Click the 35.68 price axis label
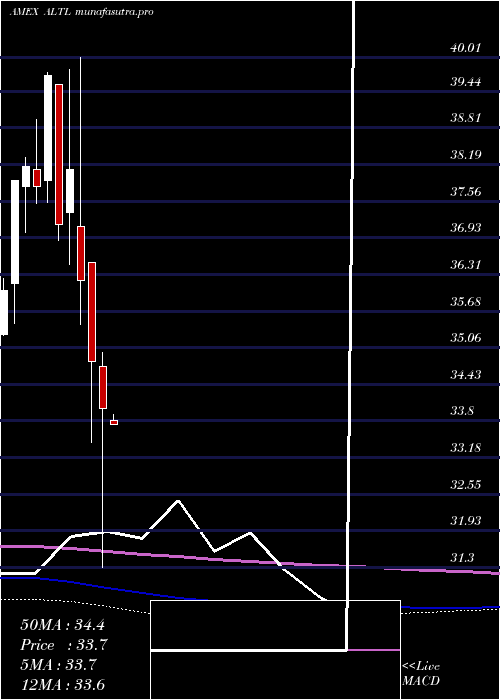 coord(466,301)
